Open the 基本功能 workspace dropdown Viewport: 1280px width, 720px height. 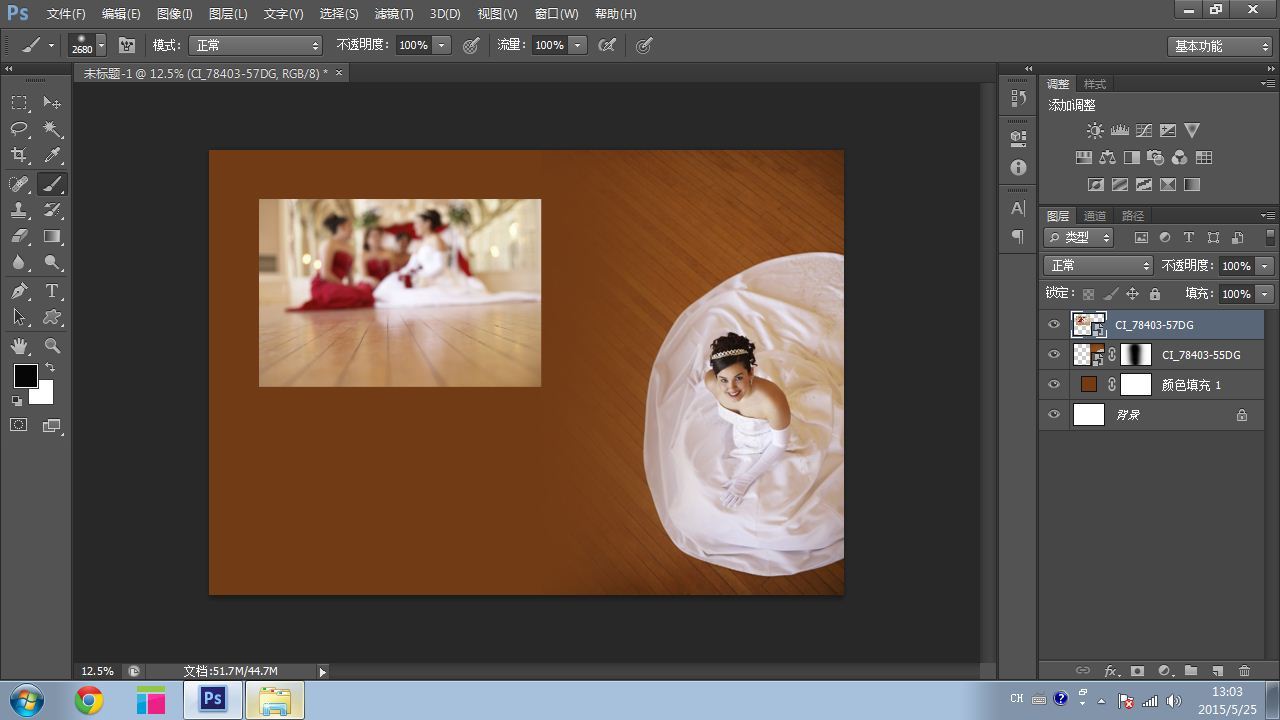pyautogui.click(x=1220, y=46)
